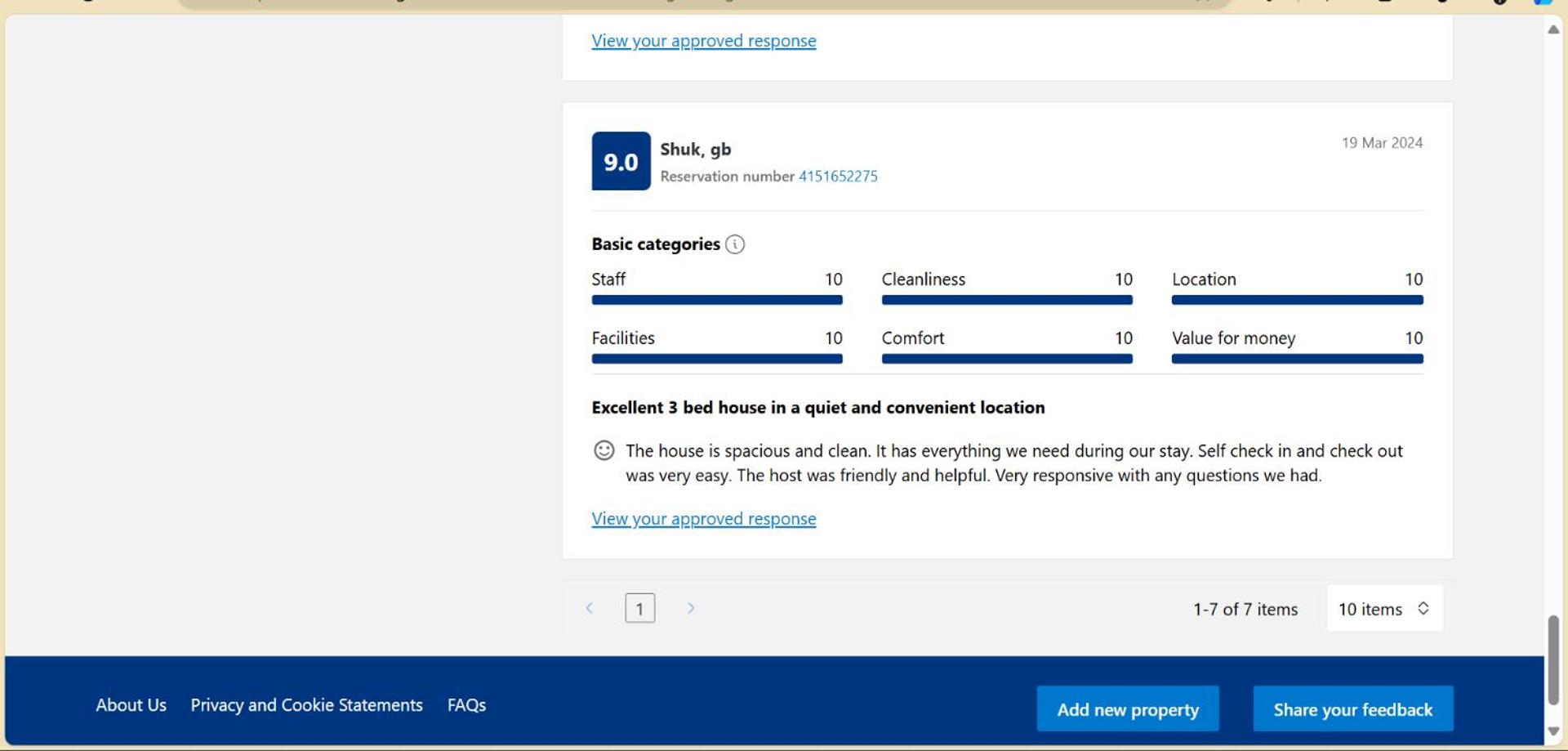Click the 9.0 review score badge
This screenshot has height=751, width=1568.
621,161
